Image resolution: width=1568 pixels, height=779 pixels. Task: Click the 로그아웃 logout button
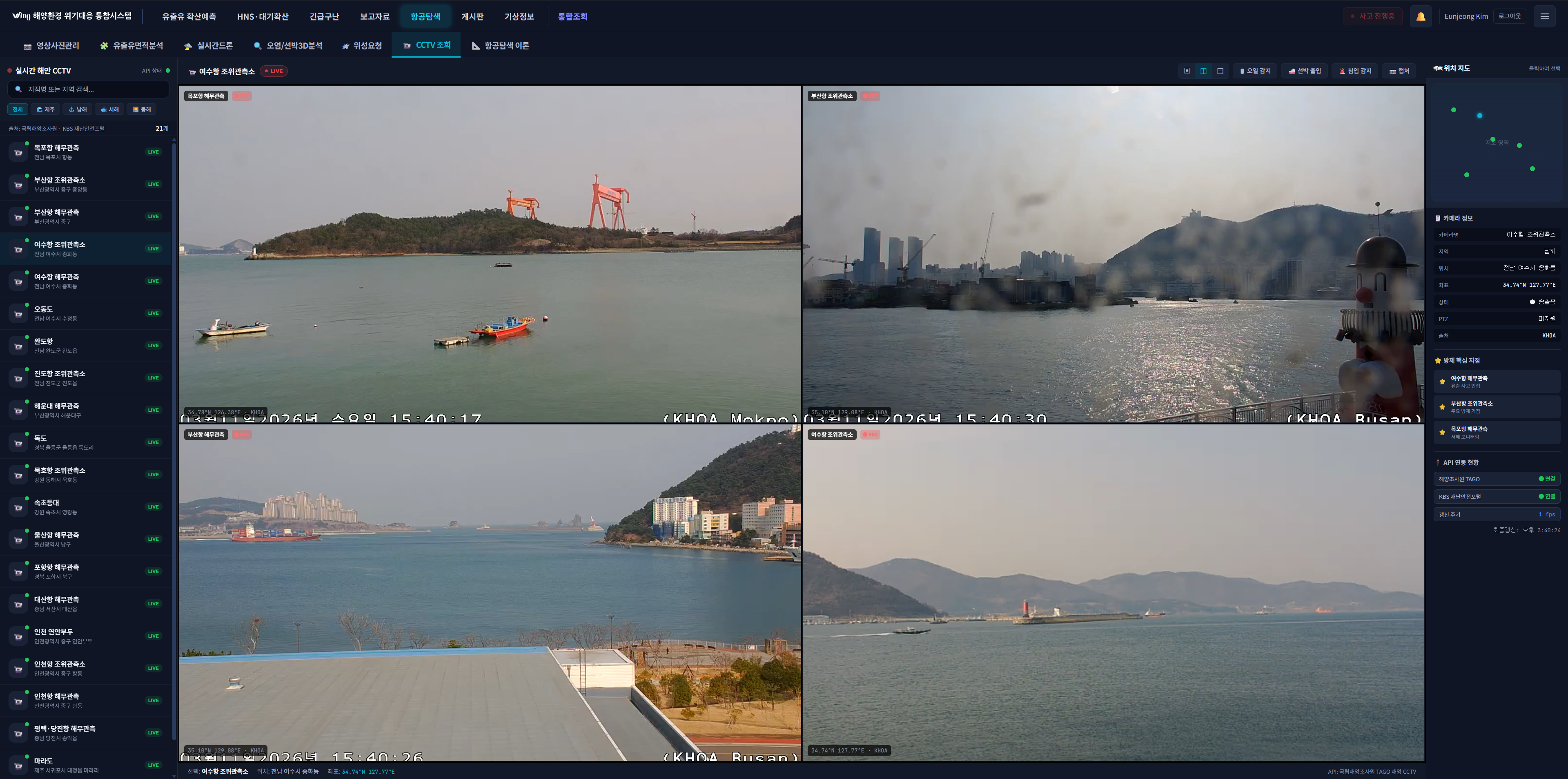point(1509,16)
